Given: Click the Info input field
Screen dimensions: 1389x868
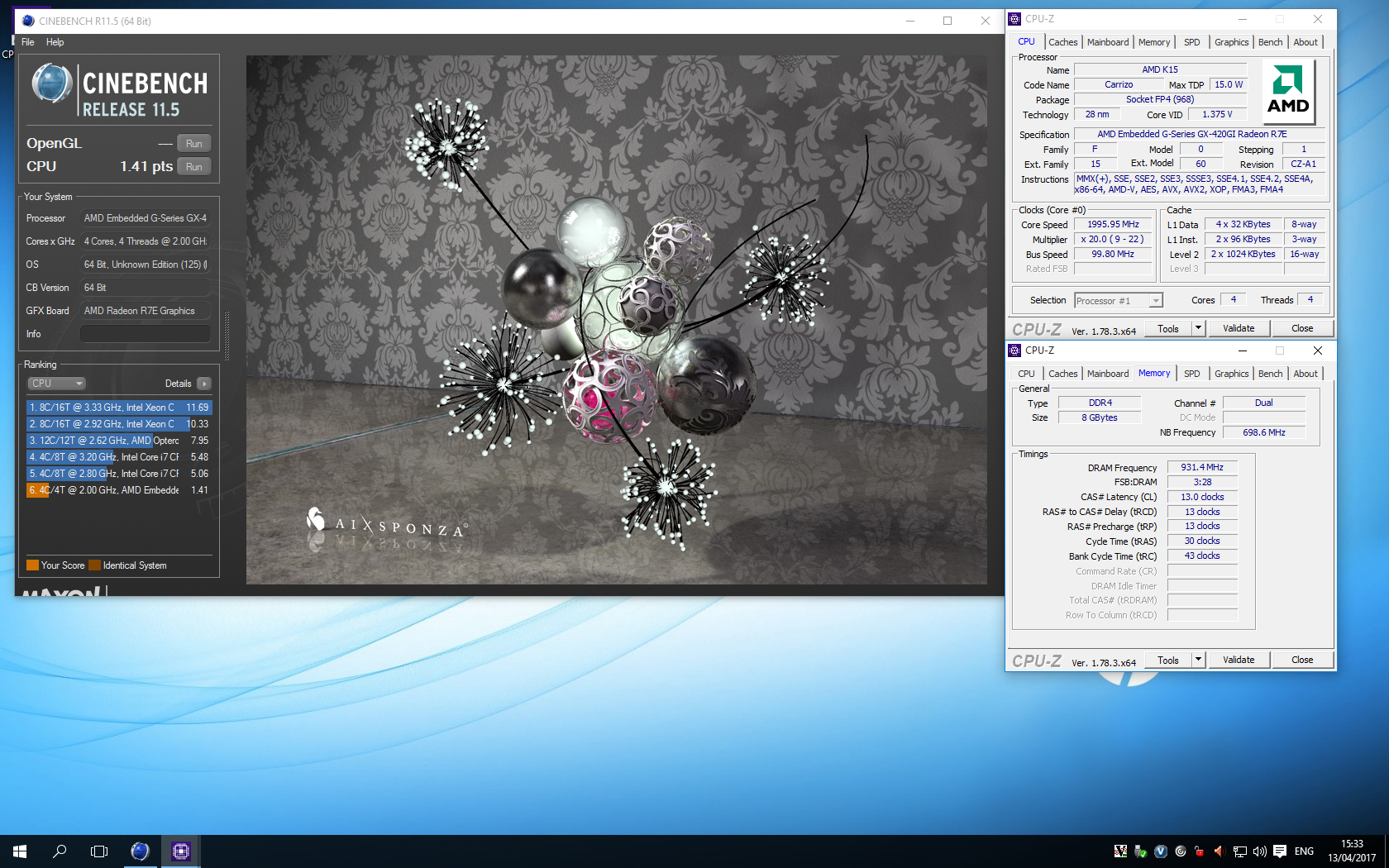Looking at the screenshot, I should pos(145,334).
